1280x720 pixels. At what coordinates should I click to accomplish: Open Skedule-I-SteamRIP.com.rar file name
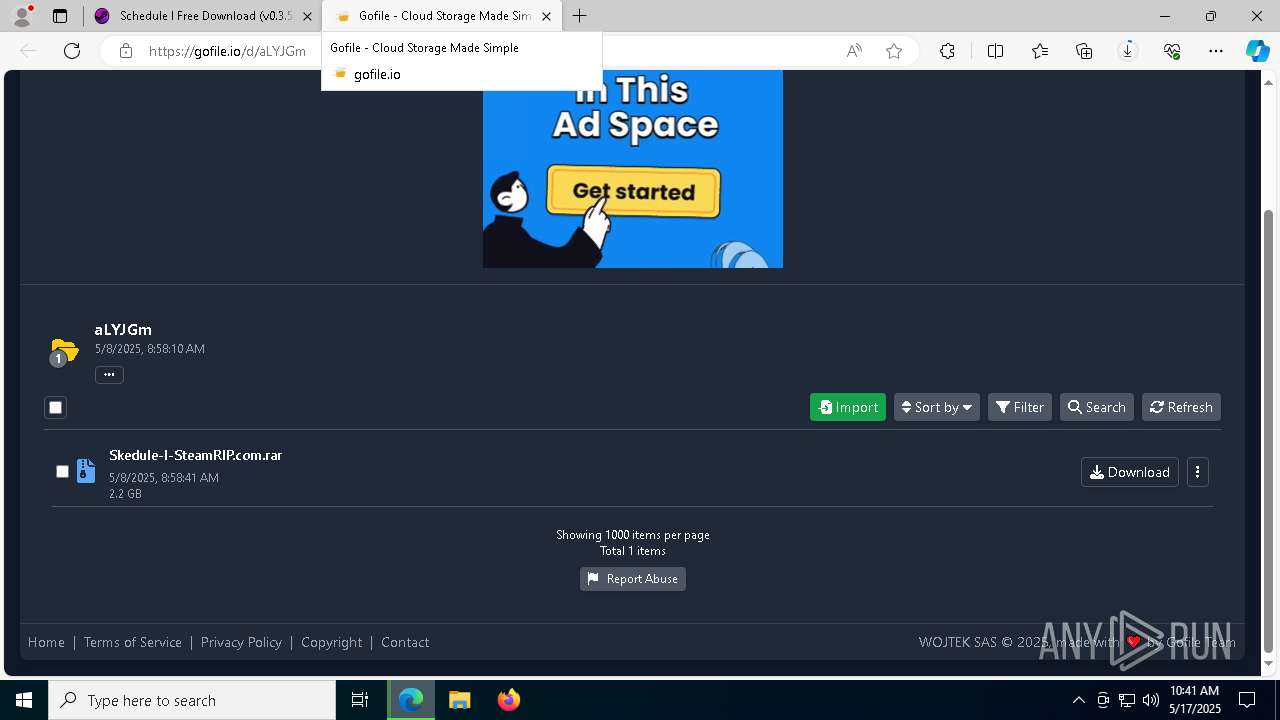pyautogui.click(x=195, y=455)
